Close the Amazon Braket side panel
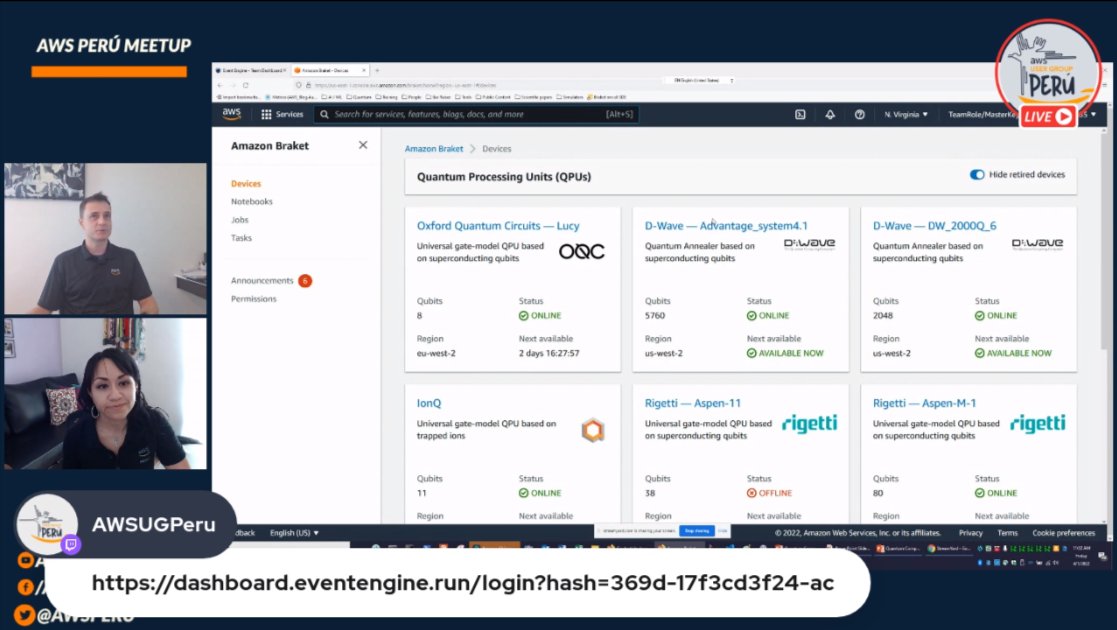This screenshot has height=630, width=1117. click(x=363, y=145)
